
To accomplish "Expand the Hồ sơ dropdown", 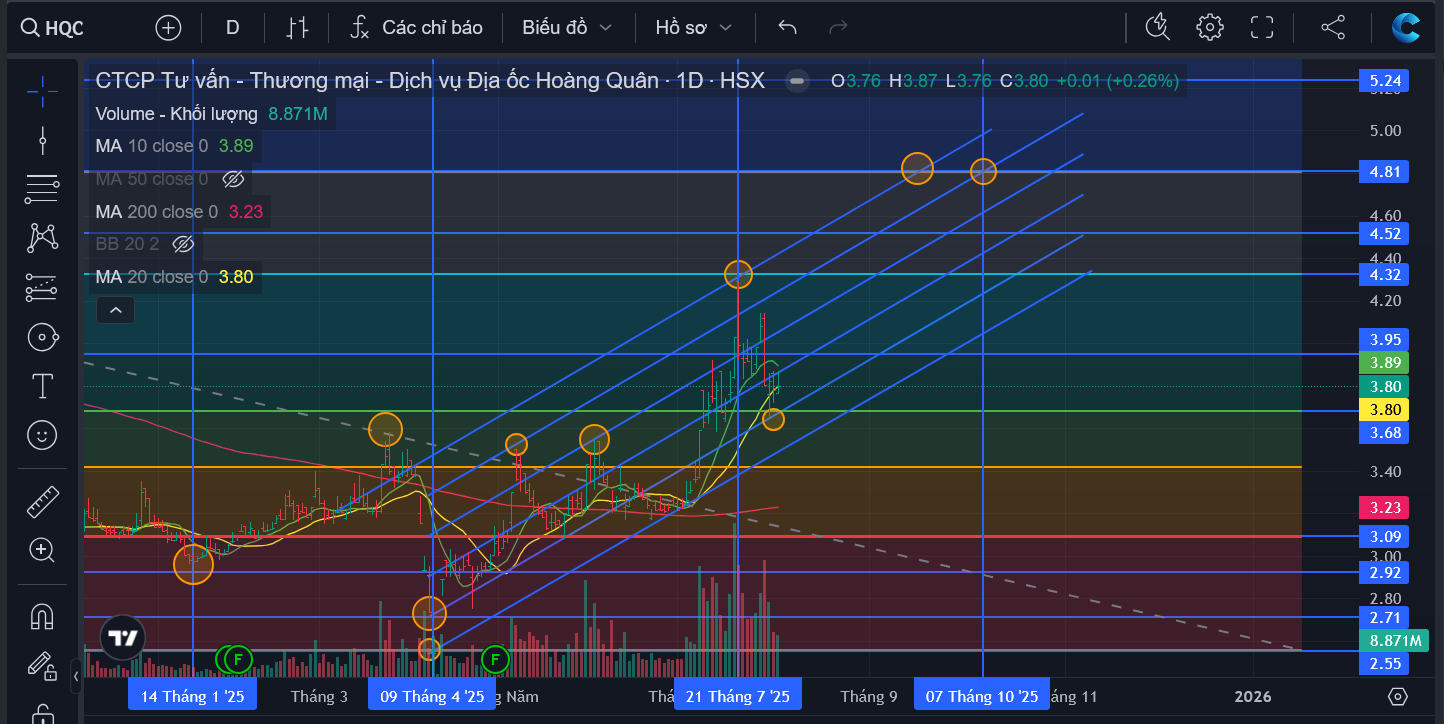I will coord(693,28).
